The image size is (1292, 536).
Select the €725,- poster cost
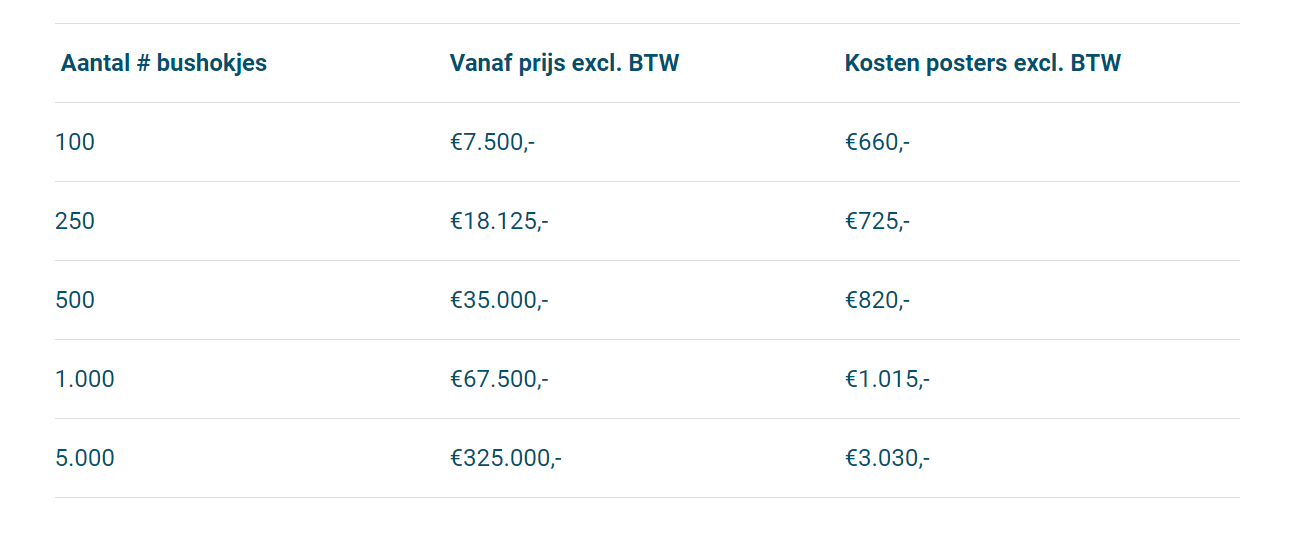pos(877,221)
